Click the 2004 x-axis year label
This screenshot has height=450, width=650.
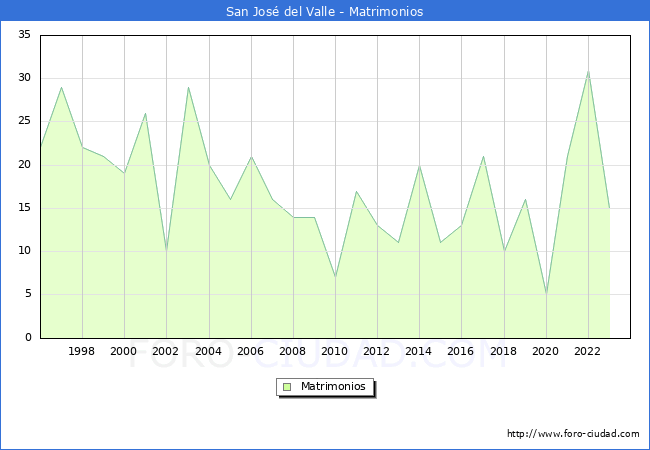(x=208, y=351)
